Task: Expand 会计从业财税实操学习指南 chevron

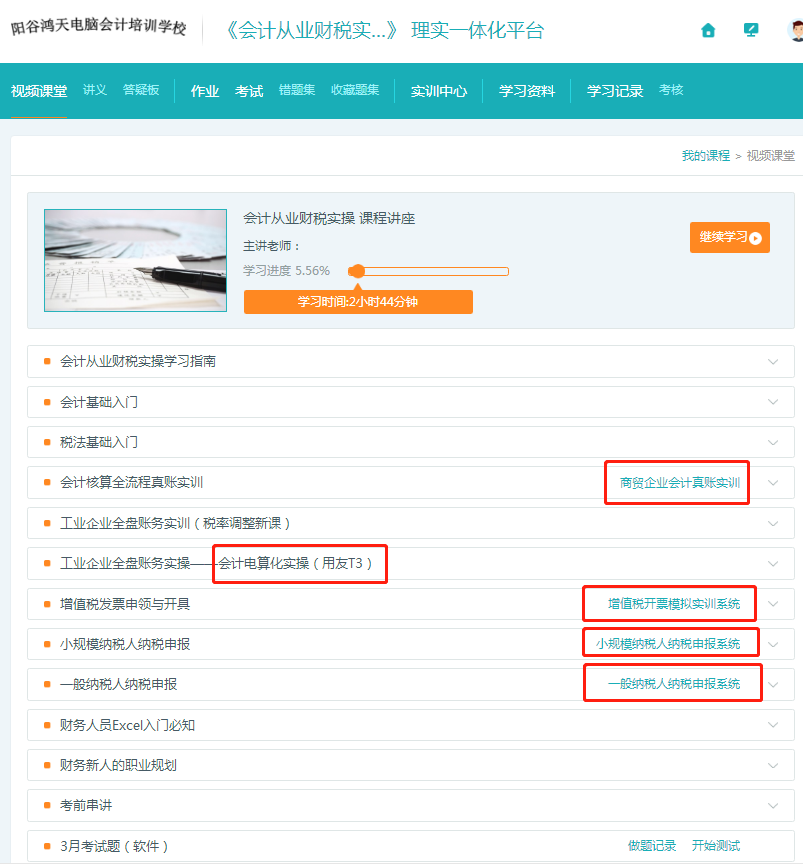Action: (x=773, y=362)
